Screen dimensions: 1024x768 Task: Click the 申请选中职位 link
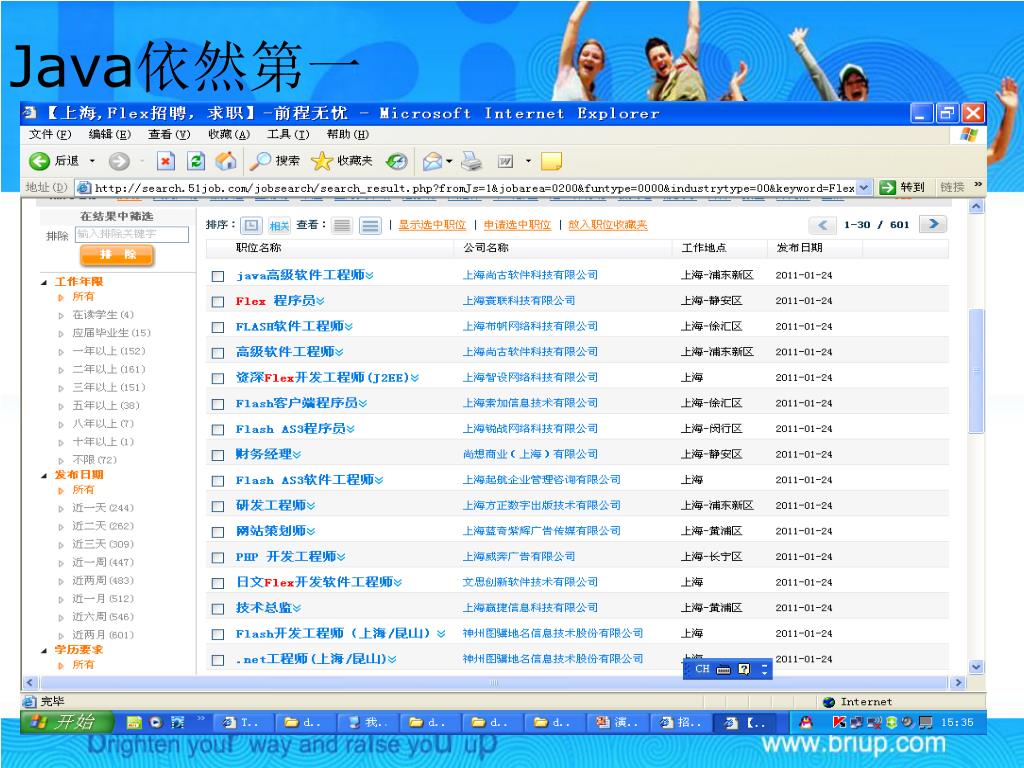[517, 225]
